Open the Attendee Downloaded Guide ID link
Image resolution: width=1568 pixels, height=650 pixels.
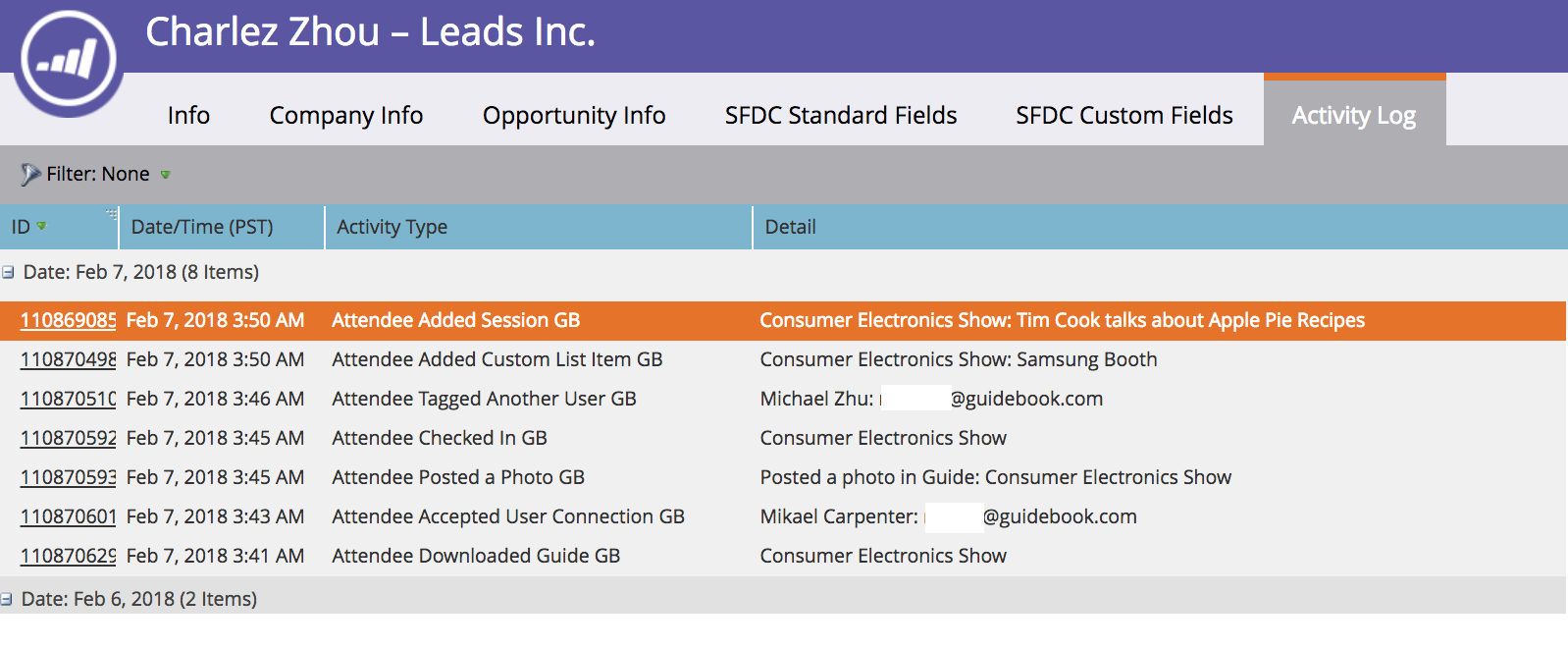68,556
